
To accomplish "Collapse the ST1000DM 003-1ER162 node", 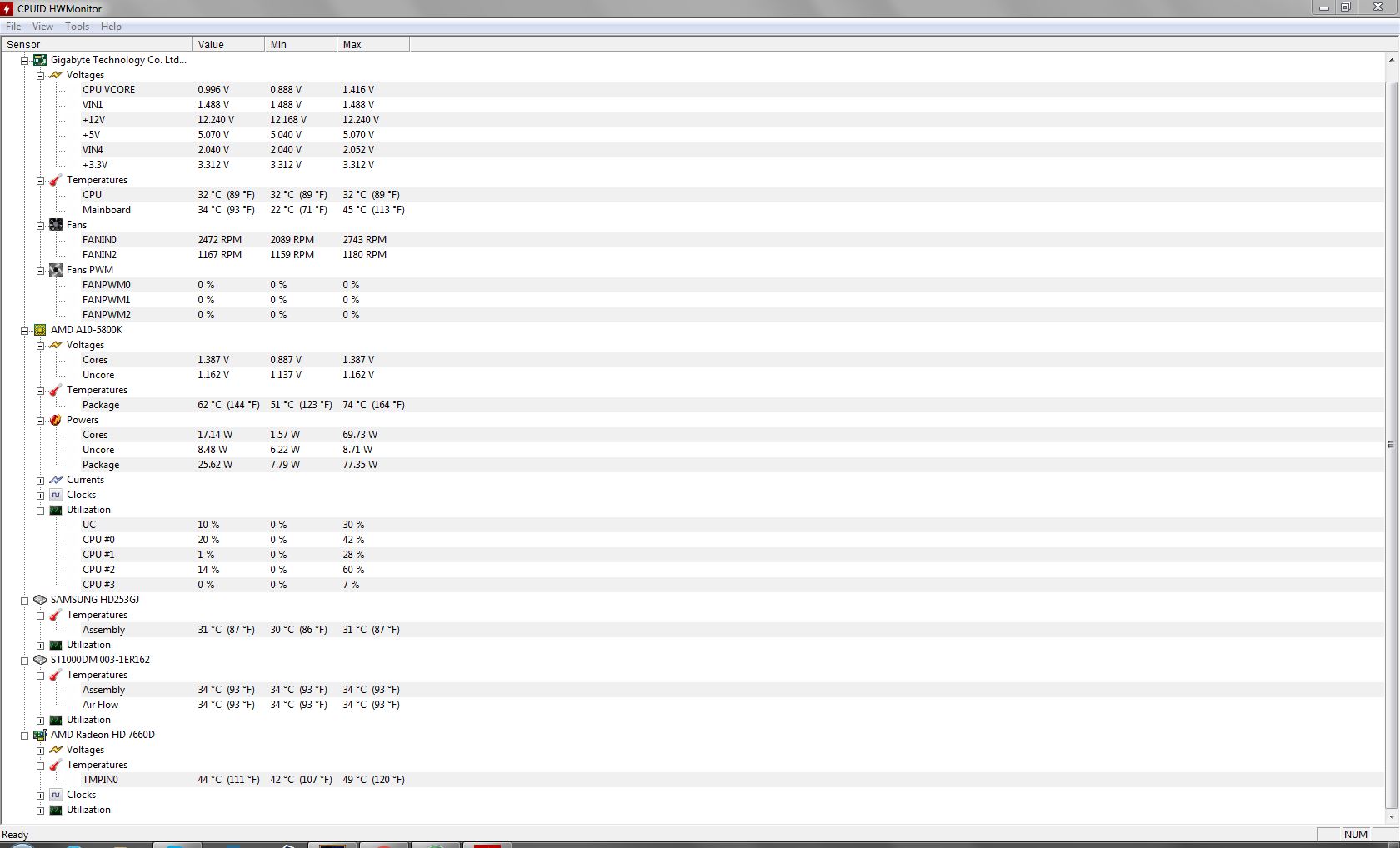I will click(x=25, y=661).
